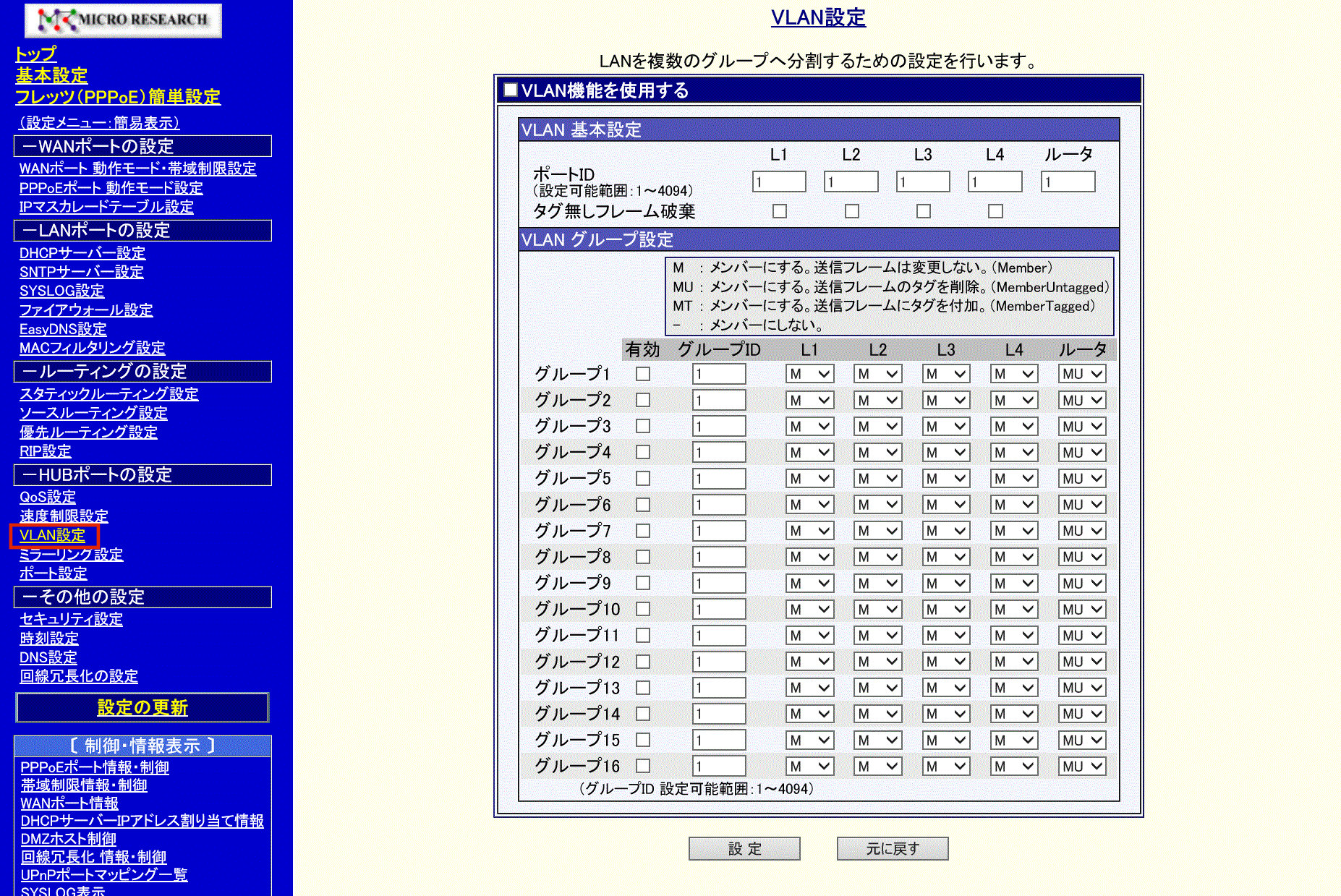
Task: Open the ルータ dropdown for グループ1
Action: click(x=1082, y=374)
